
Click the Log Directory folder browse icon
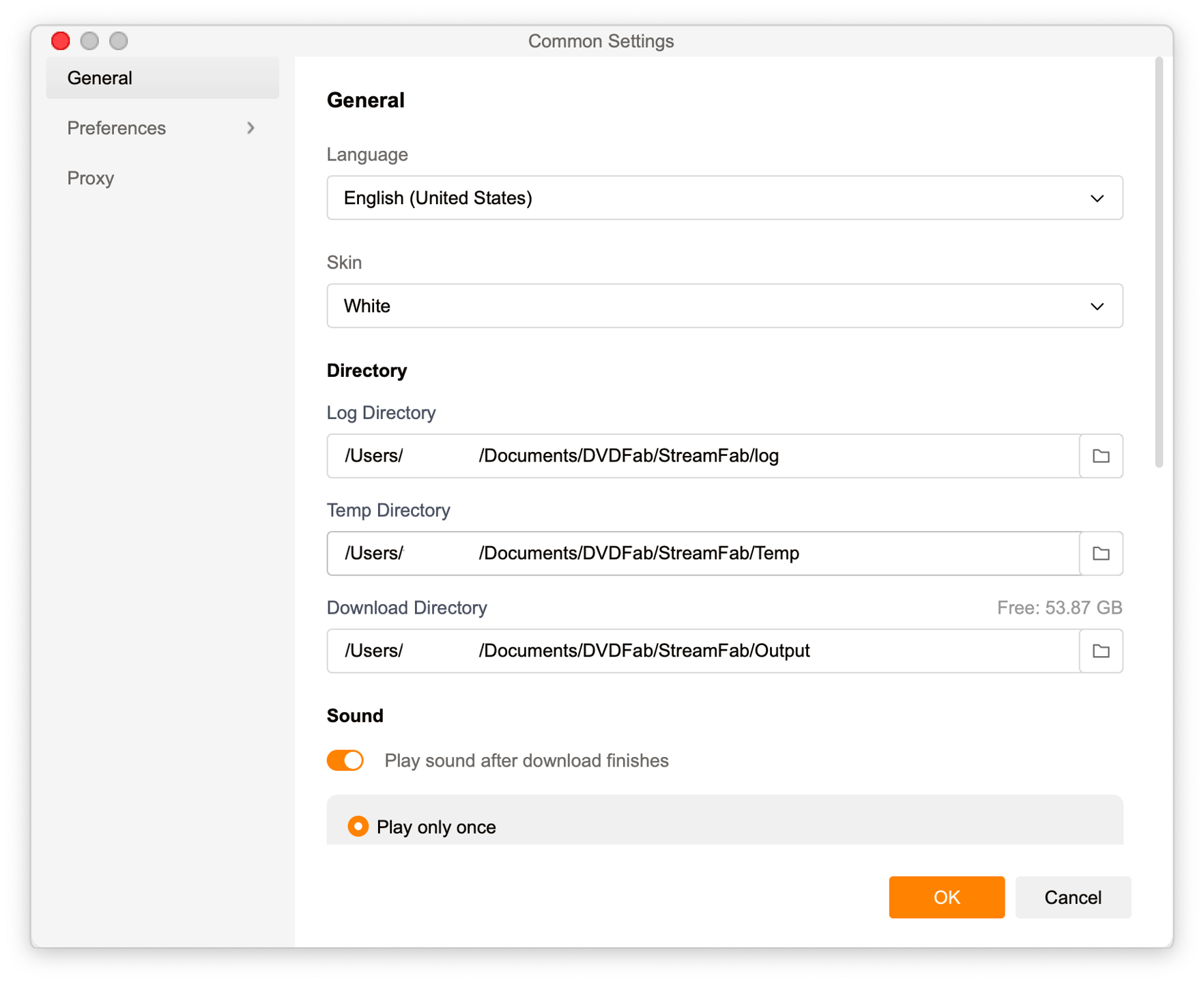pos(1100,456)
